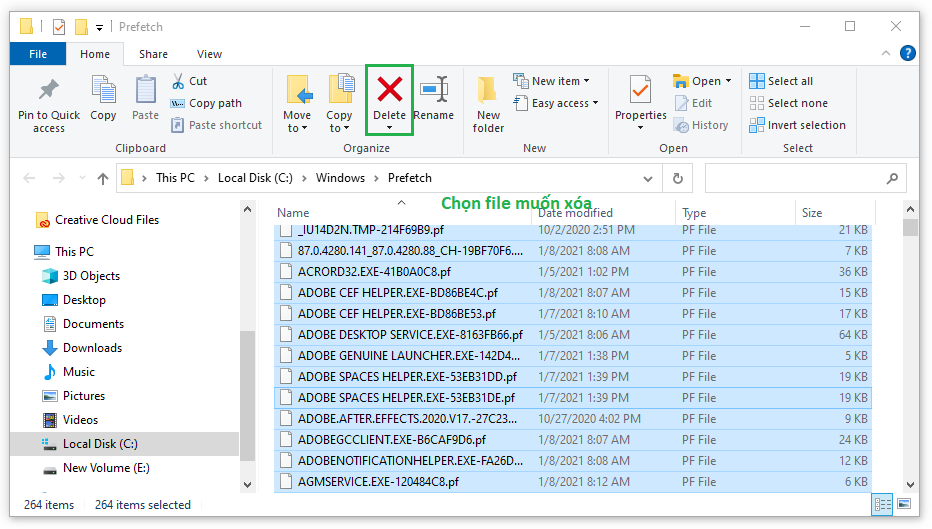The width and height of the screenshot is (932, 529).
Task: Click the Rename icon in Organize group
Action: pyautogui.click(x=433, y=90)
